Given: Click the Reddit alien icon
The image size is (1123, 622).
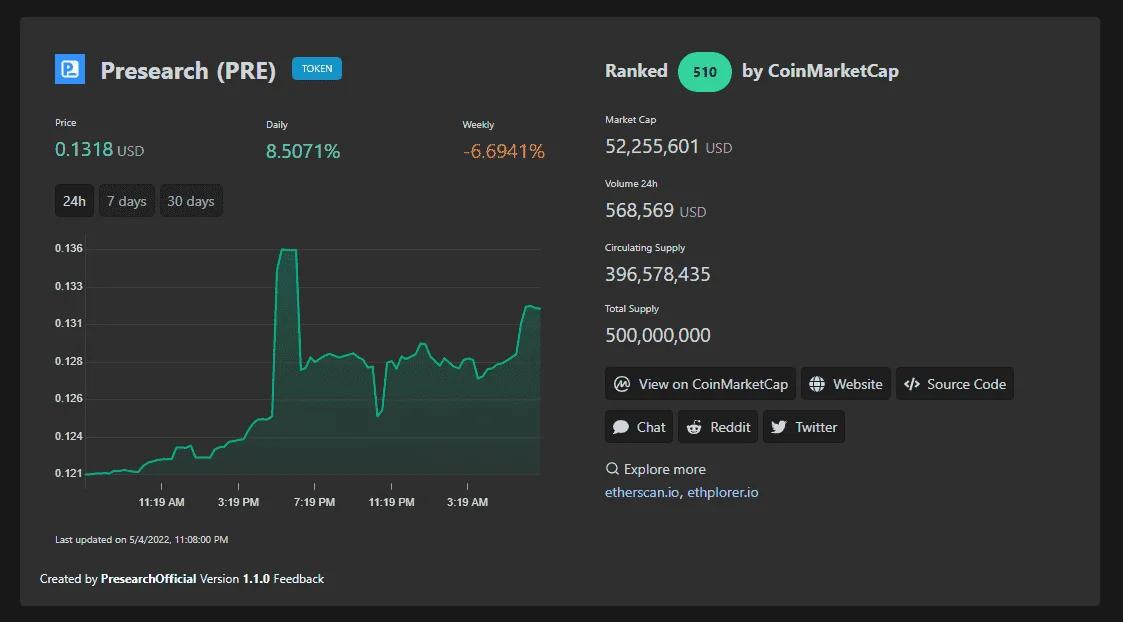Looking at the screenshot, I should point(694,427).
